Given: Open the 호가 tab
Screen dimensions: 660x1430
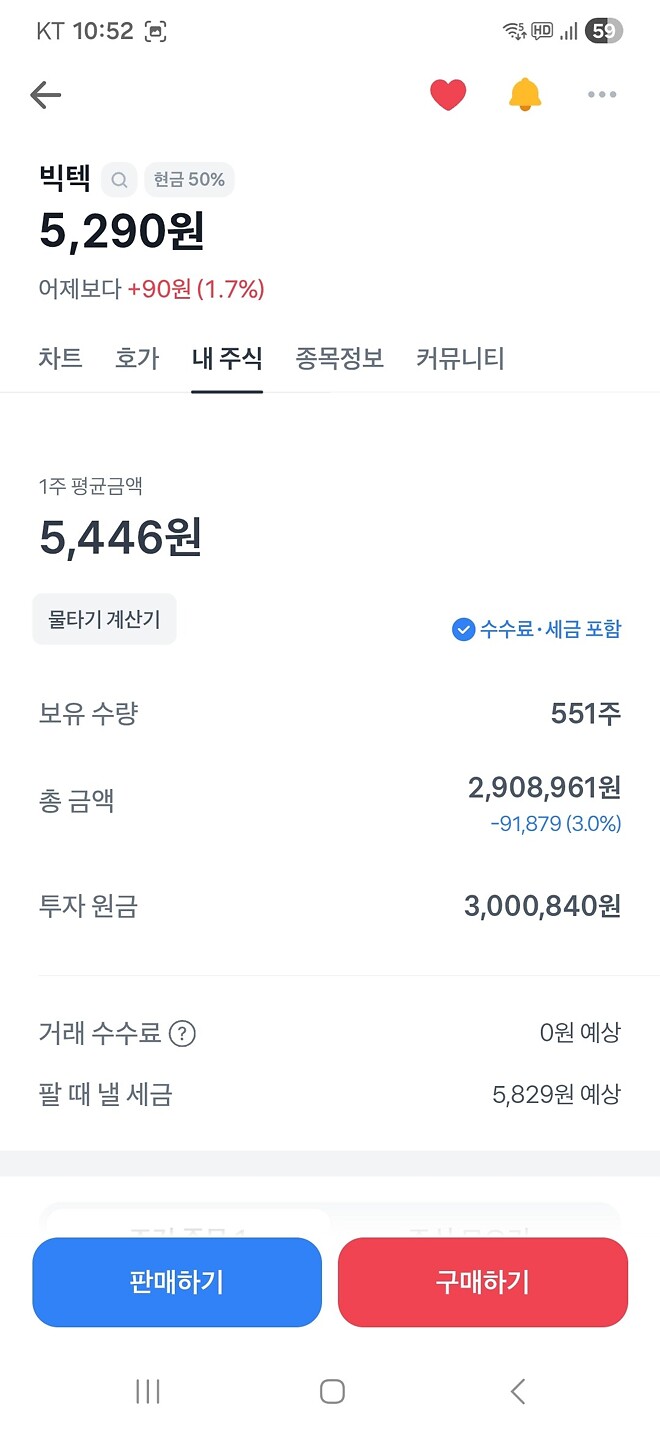Looking at the screenshot, I should pos(137,358).
